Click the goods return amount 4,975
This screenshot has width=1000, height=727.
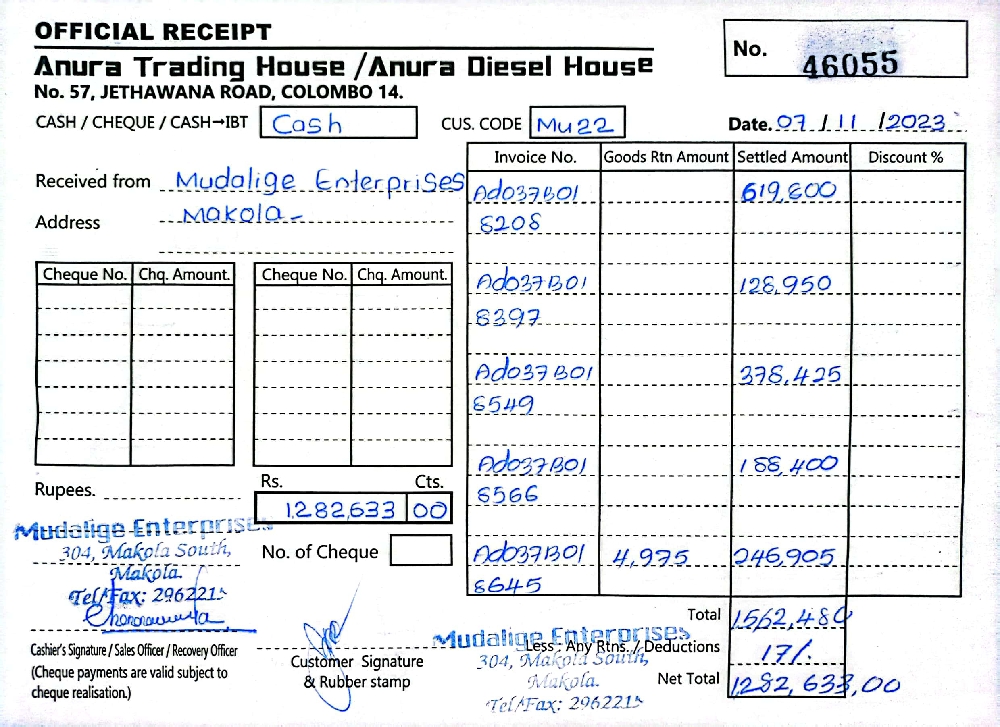(649, 559)
